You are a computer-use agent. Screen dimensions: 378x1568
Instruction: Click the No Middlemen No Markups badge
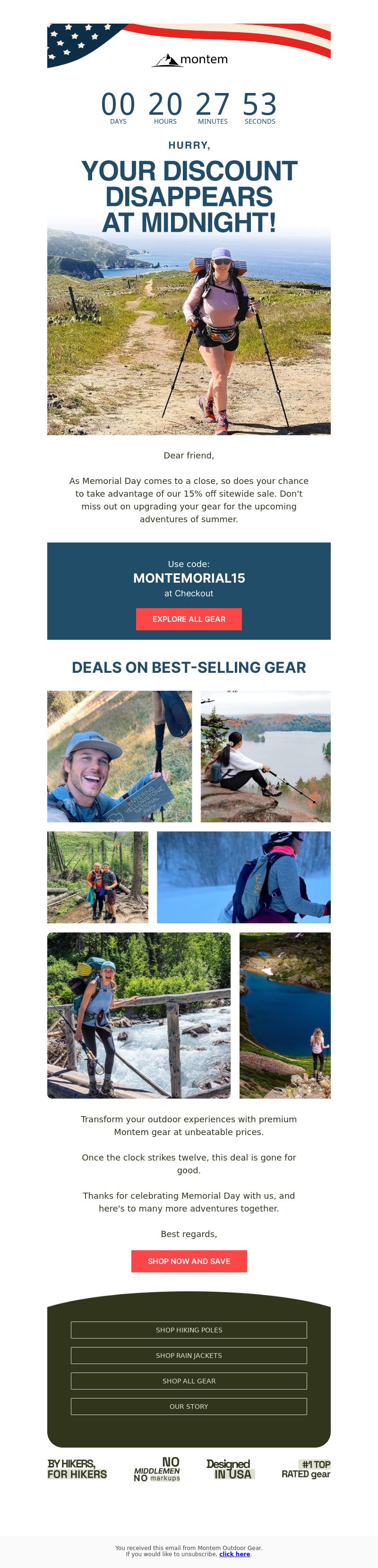[157, 1468]
